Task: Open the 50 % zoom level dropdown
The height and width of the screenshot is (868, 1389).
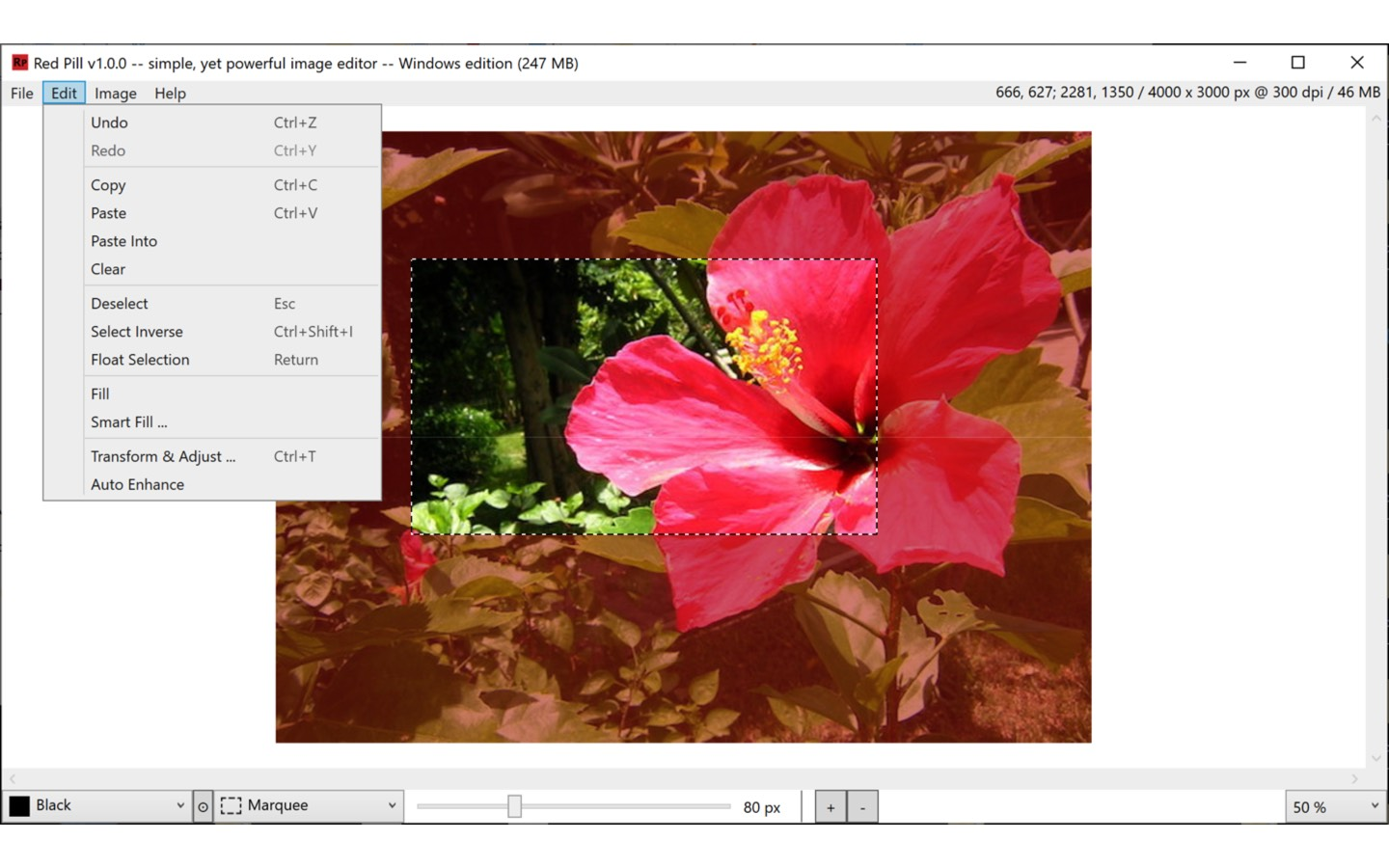Action: point(1374,806)
